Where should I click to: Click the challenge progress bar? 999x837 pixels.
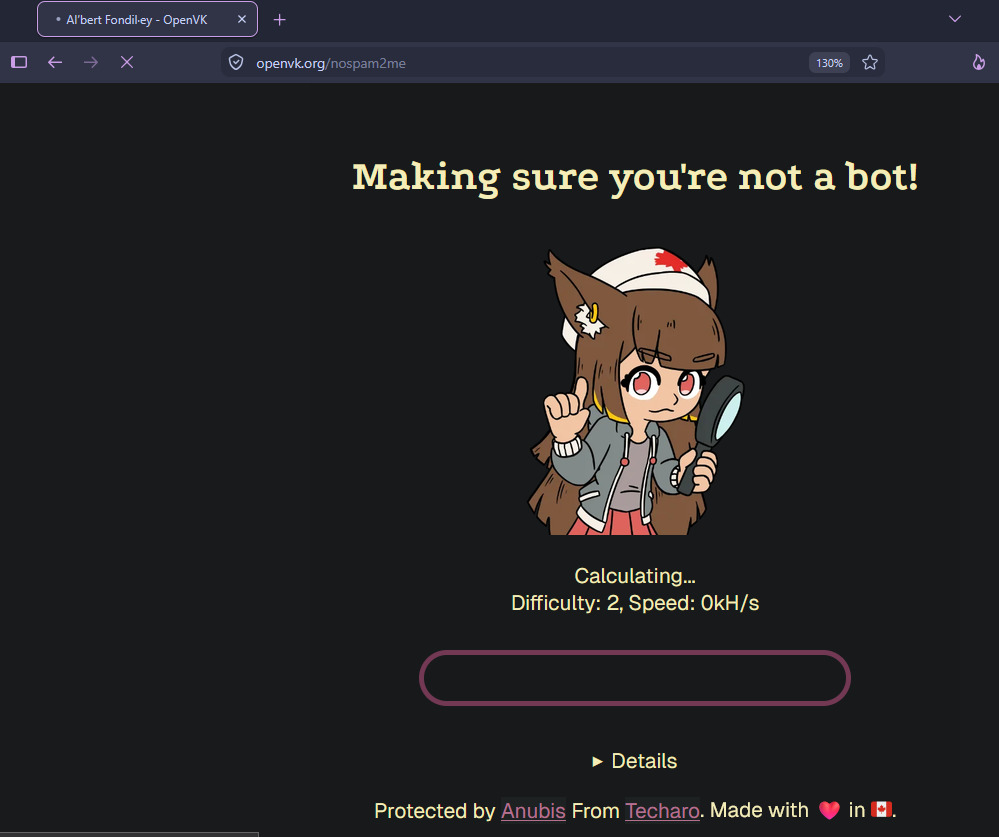coord(635,678)
